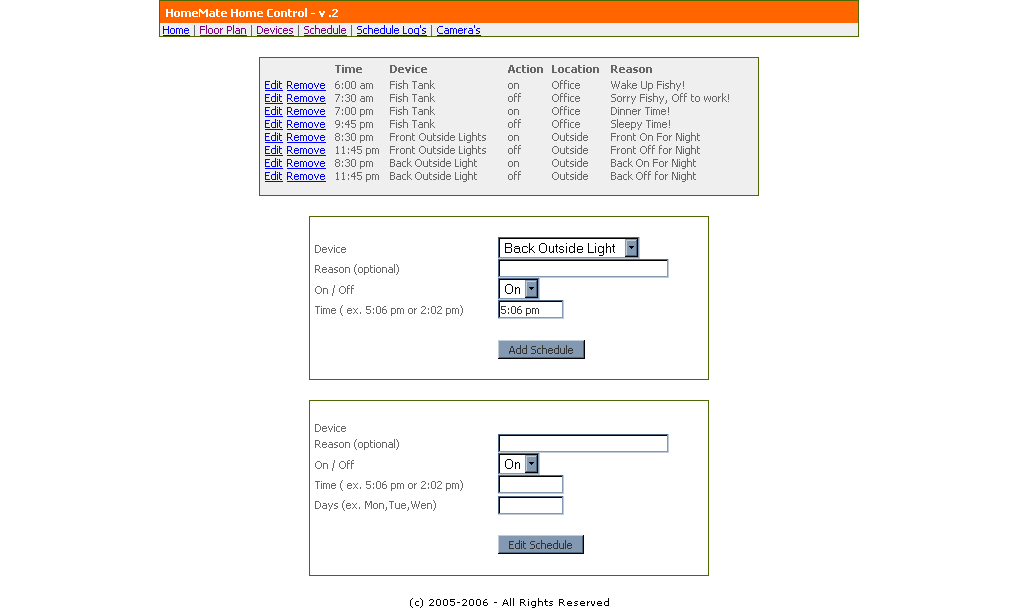Edit the 7:00 pm Fish Tank schedule
This screenshot has height=608, width=1018.
tap(273, 111)
